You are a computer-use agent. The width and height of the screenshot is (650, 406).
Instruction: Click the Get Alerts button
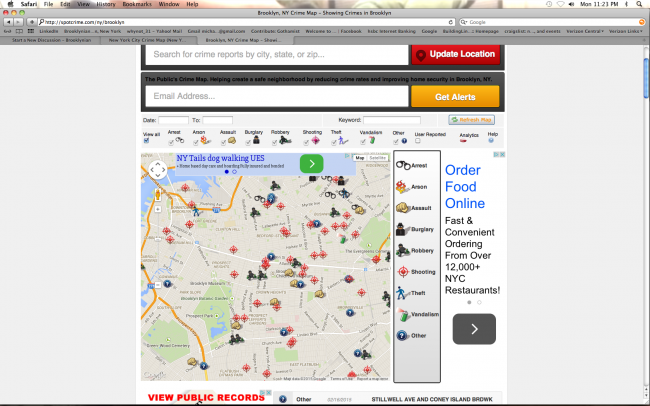(455, 97)
